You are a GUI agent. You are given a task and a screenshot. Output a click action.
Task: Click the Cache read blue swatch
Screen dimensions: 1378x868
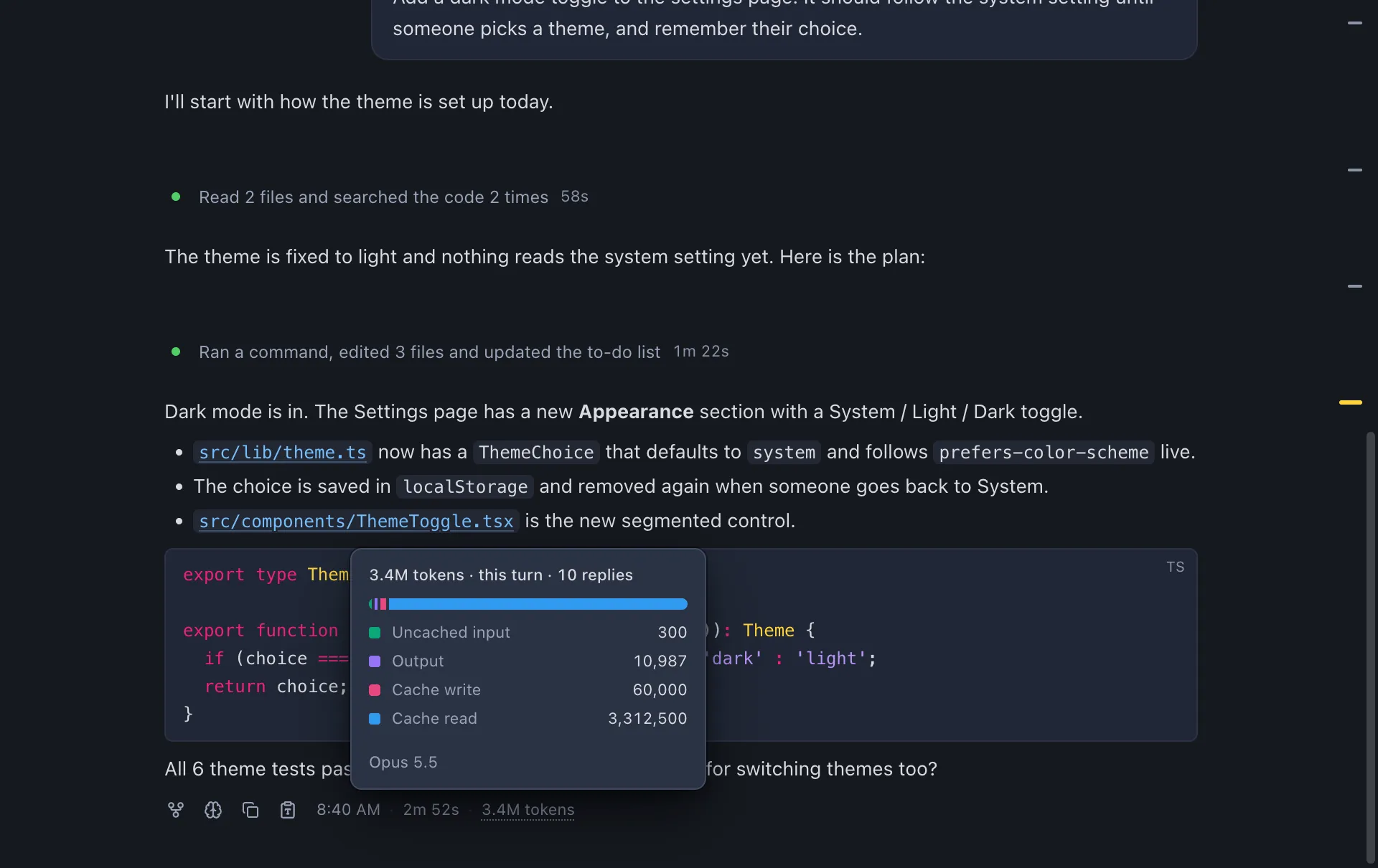pyautogui.click(x=375, y=719)
